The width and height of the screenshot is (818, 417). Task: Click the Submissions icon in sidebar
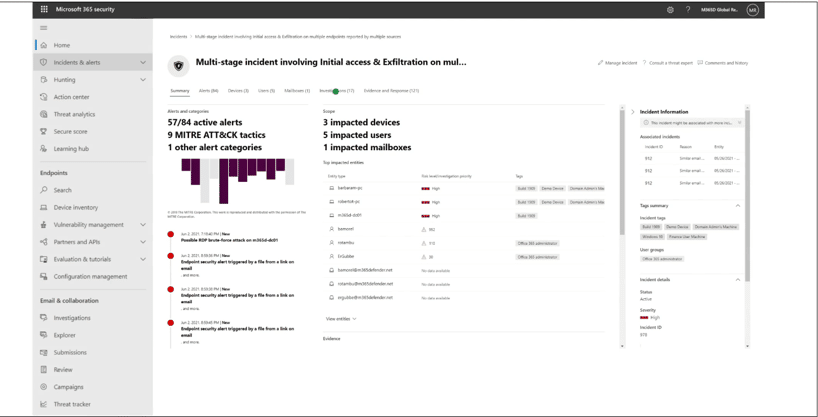click(44, 352)
